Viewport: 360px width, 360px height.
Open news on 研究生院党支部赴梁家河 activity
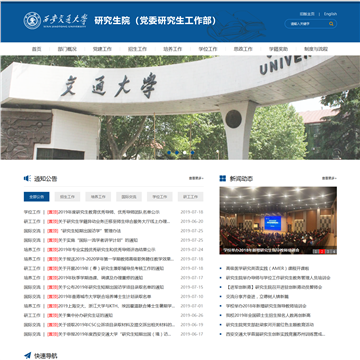[x=270, y=325]
